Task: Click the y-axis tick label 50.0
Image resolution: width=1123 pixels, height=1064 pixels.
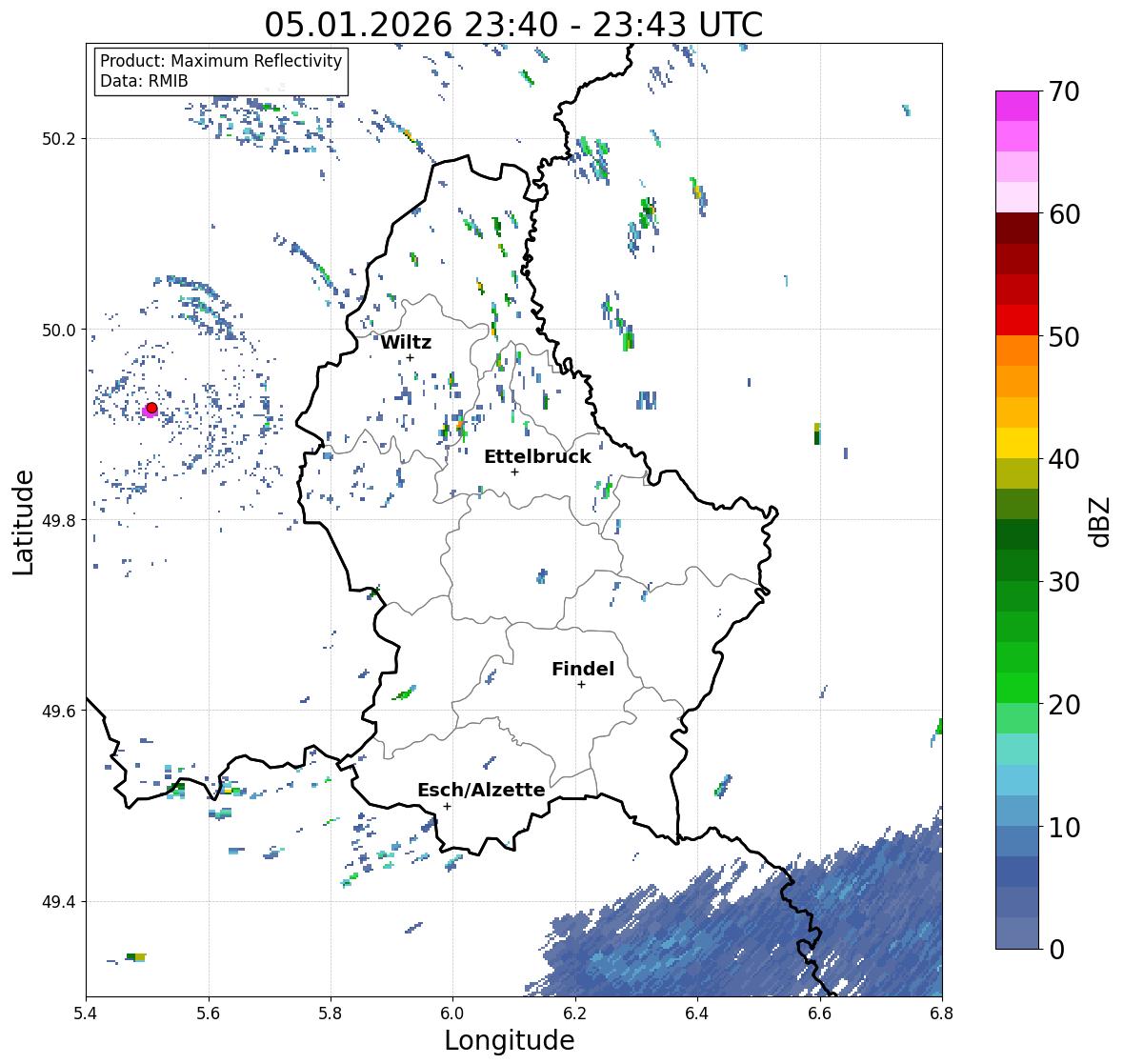Action: pyautogui.click(x=59, y=331)
